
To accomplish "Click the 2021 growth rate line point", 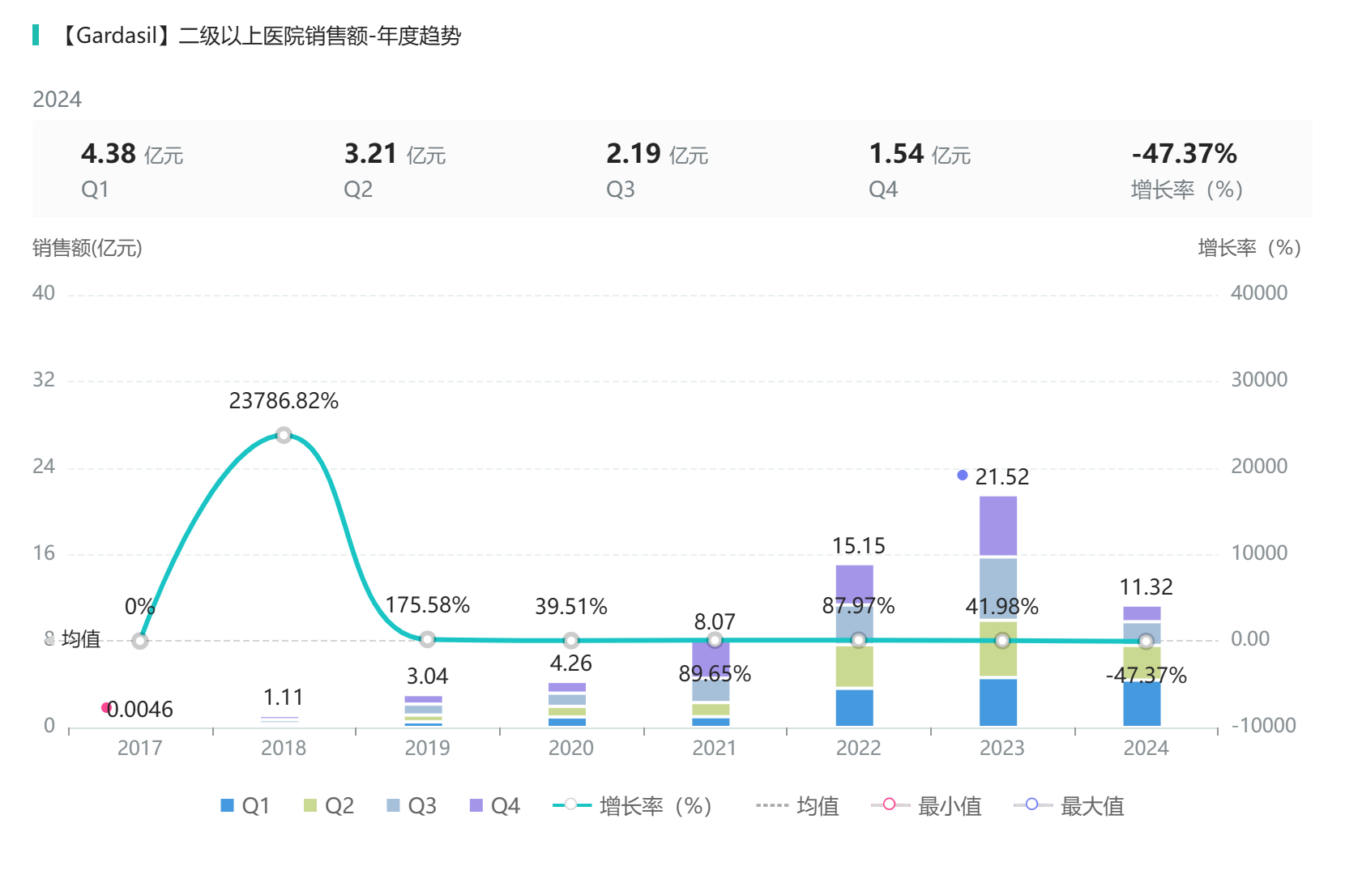I will (715, 640).
